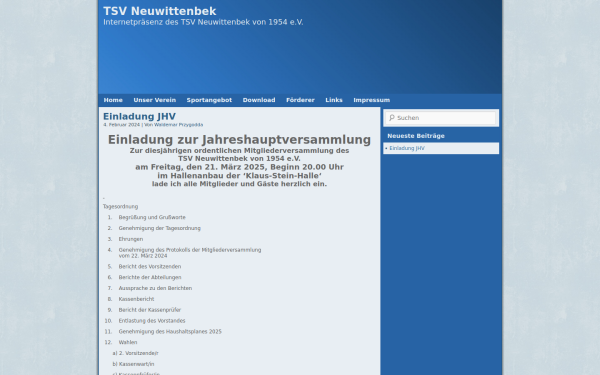Click the 4. Februar 2024 post date
This screenshot has height=375, width=600.
click(x=121, y=125)
